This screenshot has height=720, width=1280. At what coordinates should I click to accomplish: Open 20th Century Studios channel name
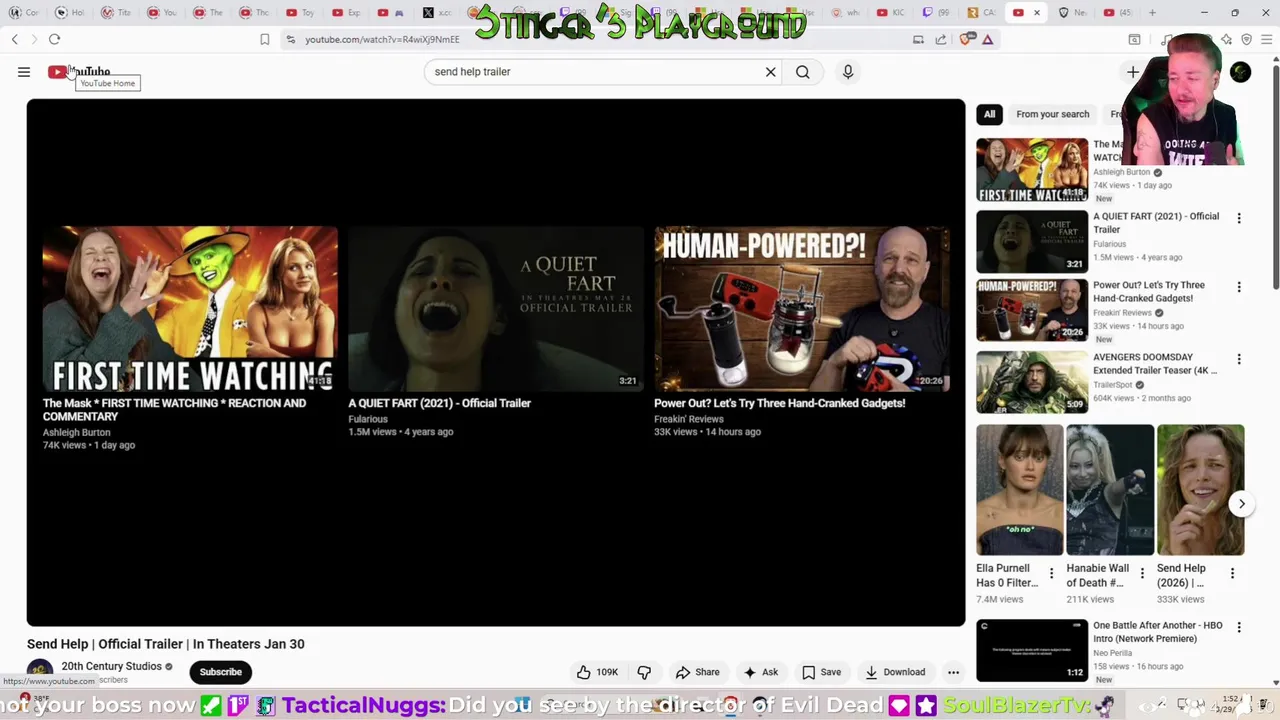(x=111, y=666)
